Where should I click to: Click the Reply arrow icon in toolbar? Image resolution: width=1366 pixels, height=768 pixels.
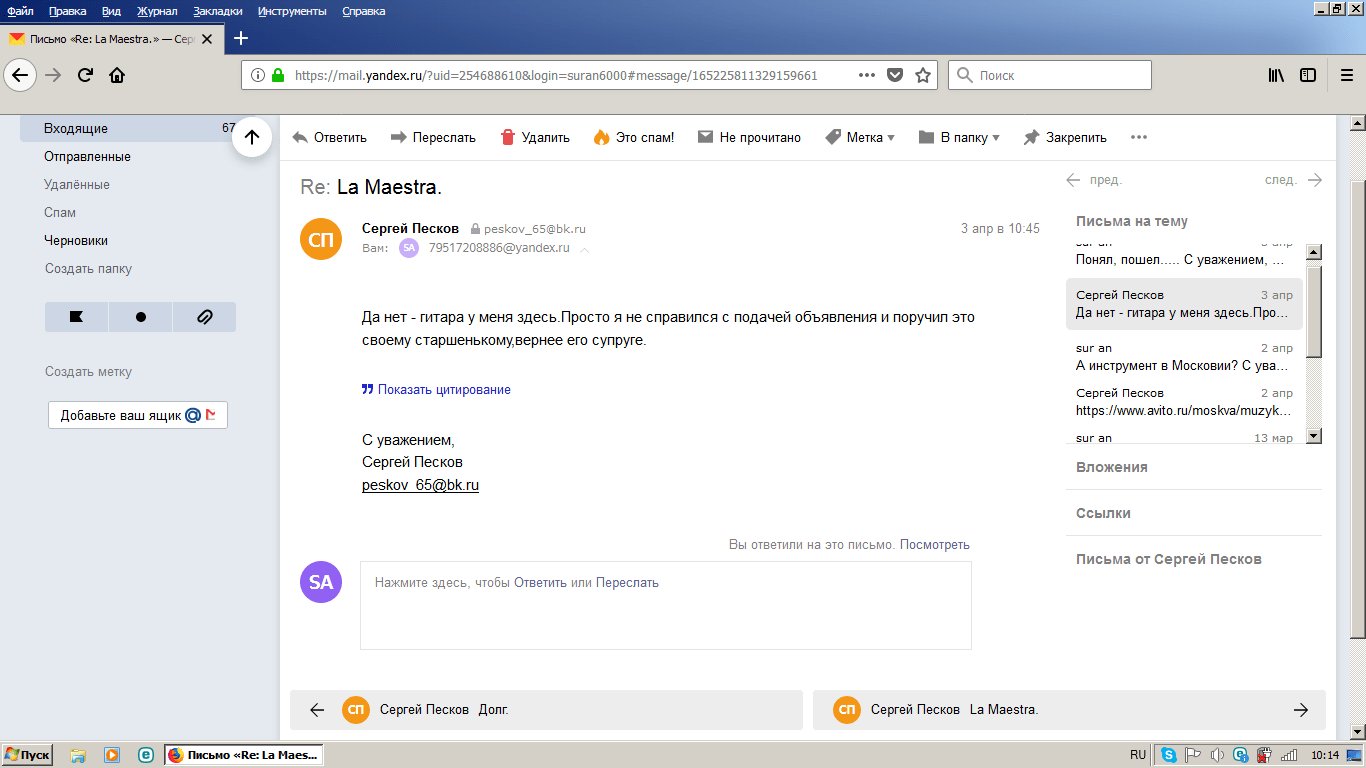click(x=300, y=138)
